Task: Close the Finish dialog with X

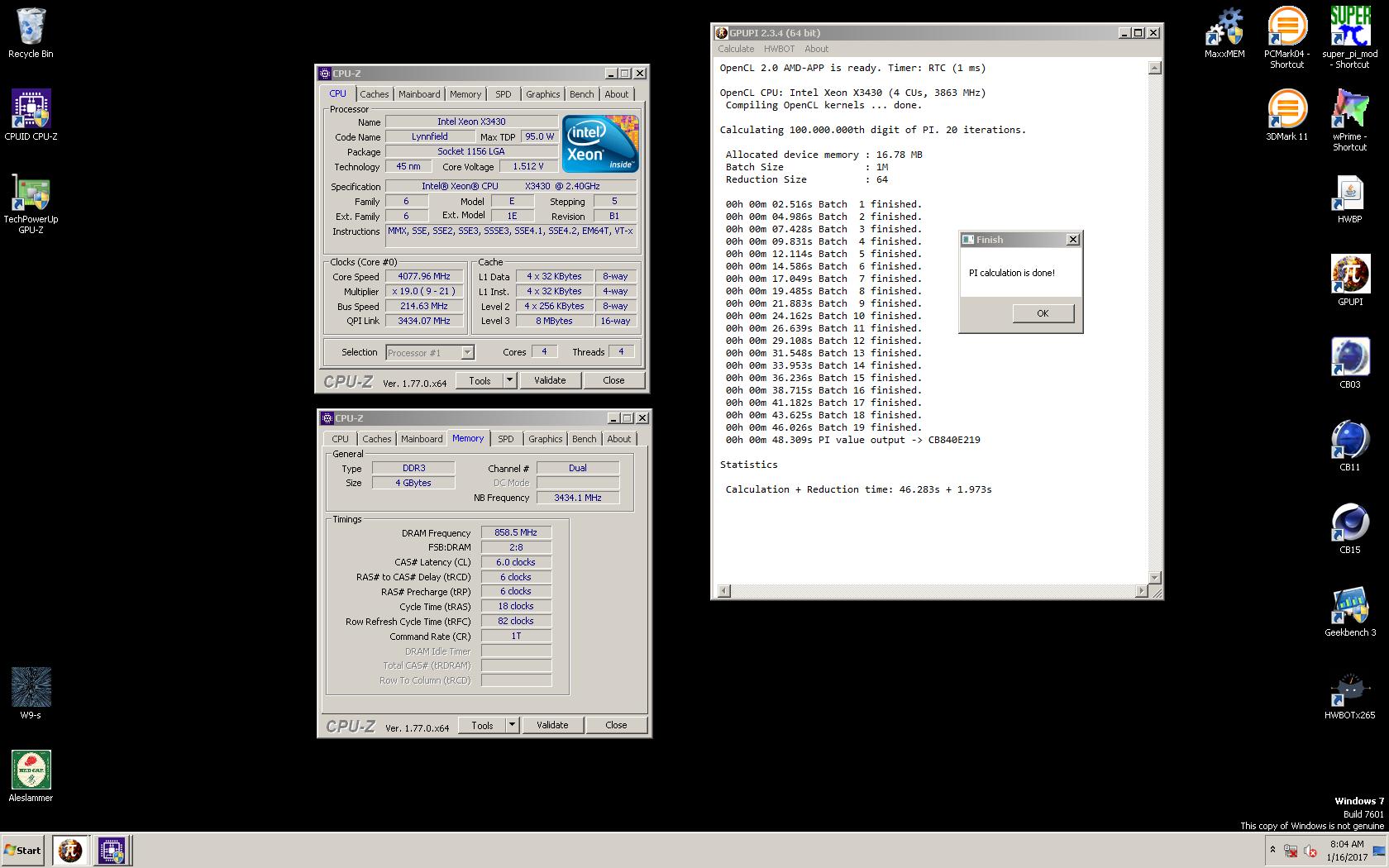Action: (1073, 240)
